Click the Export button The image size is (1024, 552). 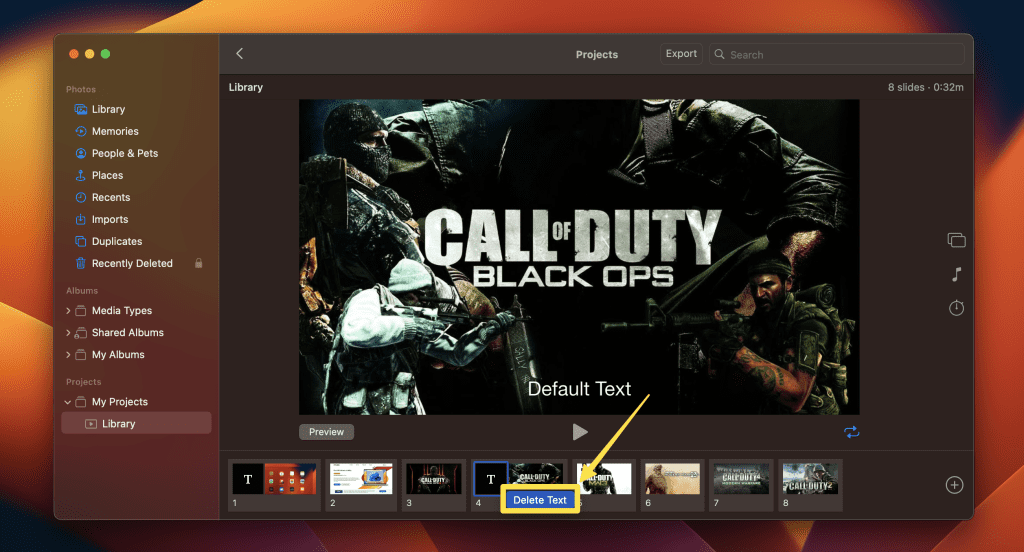(681, 54)
